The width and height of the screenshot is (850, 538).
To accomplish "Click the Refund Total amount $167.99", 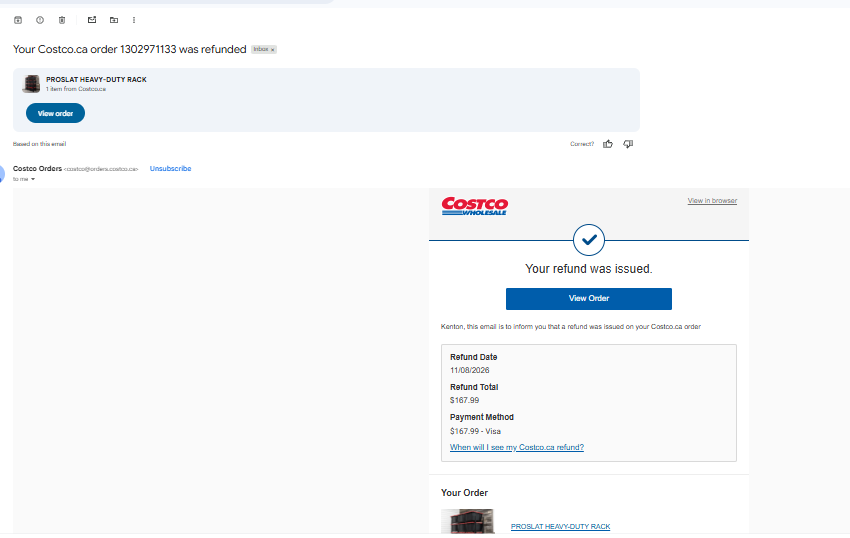I will tap(465, 400).
